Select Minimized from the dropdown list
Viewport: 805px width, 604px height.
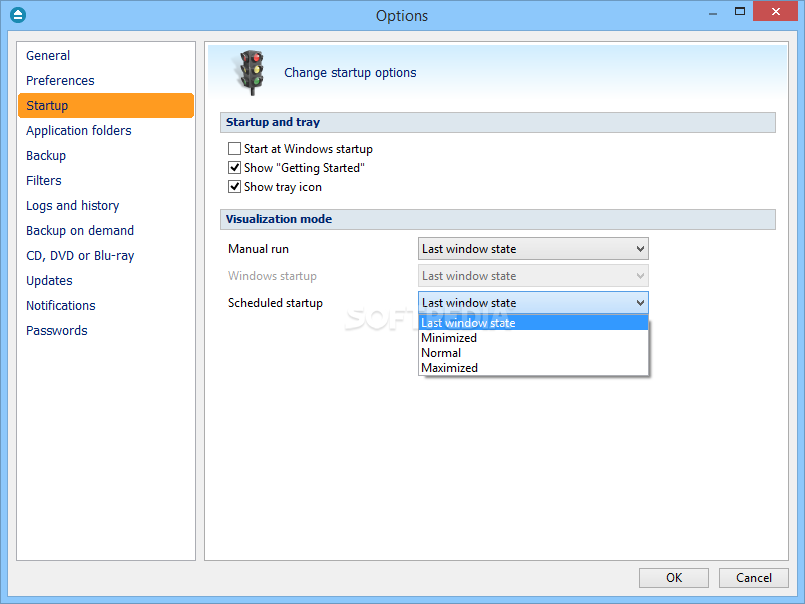click(533, 338)
